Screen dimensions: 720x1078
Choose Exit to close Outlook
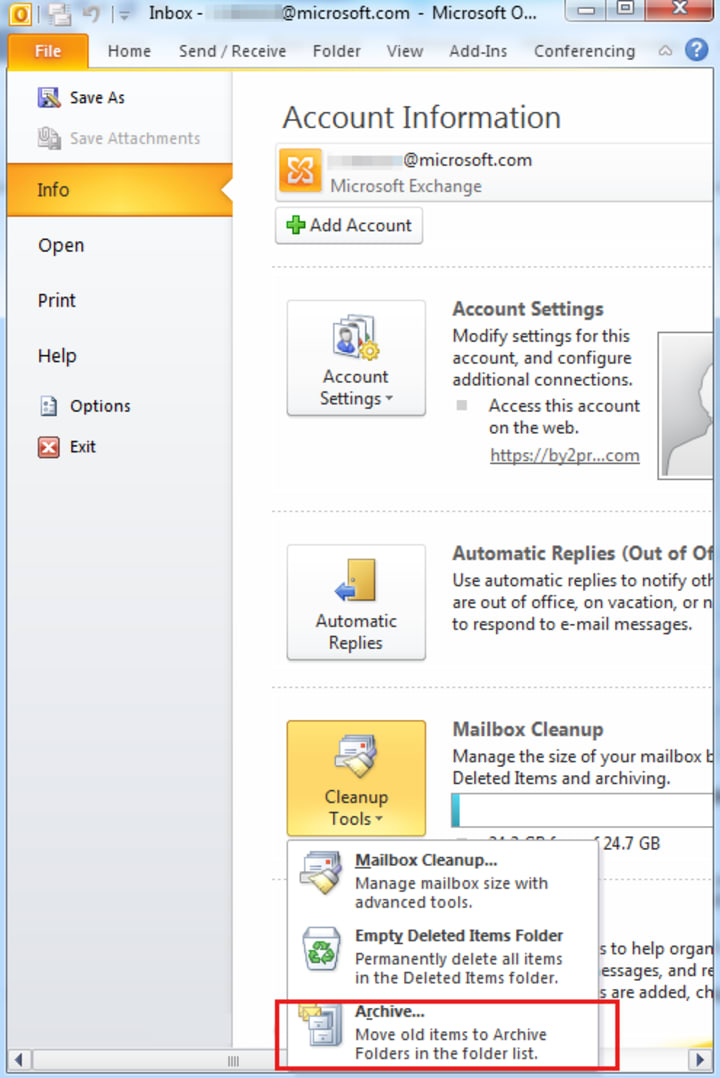[83, 447]
